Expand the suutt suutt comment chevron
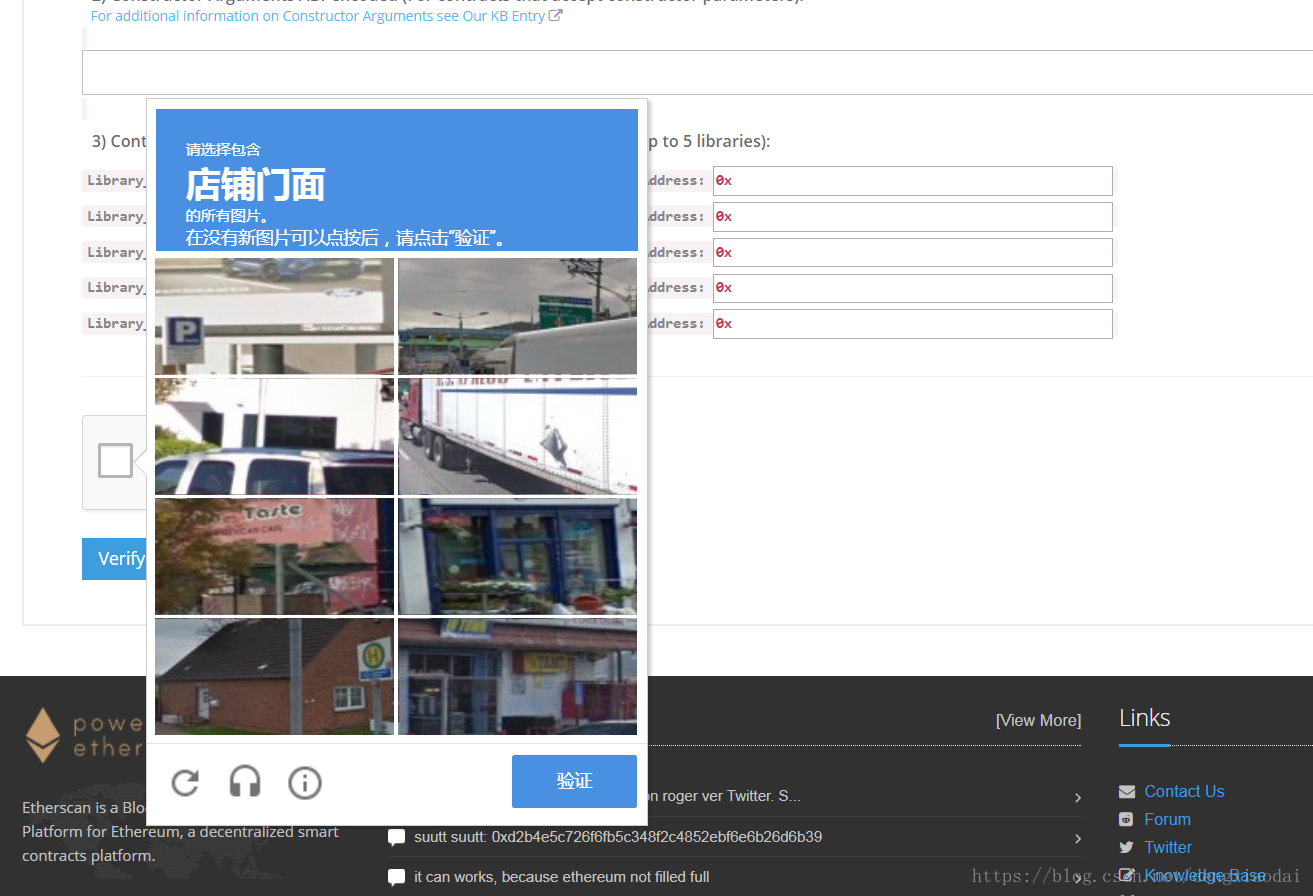The image size is (1313, 896). pyautogui.click(x=1077, y=838)
